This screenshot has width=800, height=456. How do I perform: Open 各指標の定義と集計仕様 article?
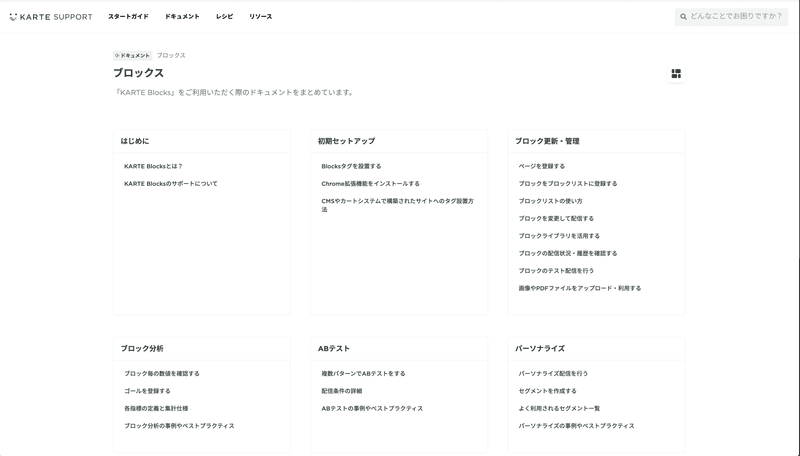[156, 408]
